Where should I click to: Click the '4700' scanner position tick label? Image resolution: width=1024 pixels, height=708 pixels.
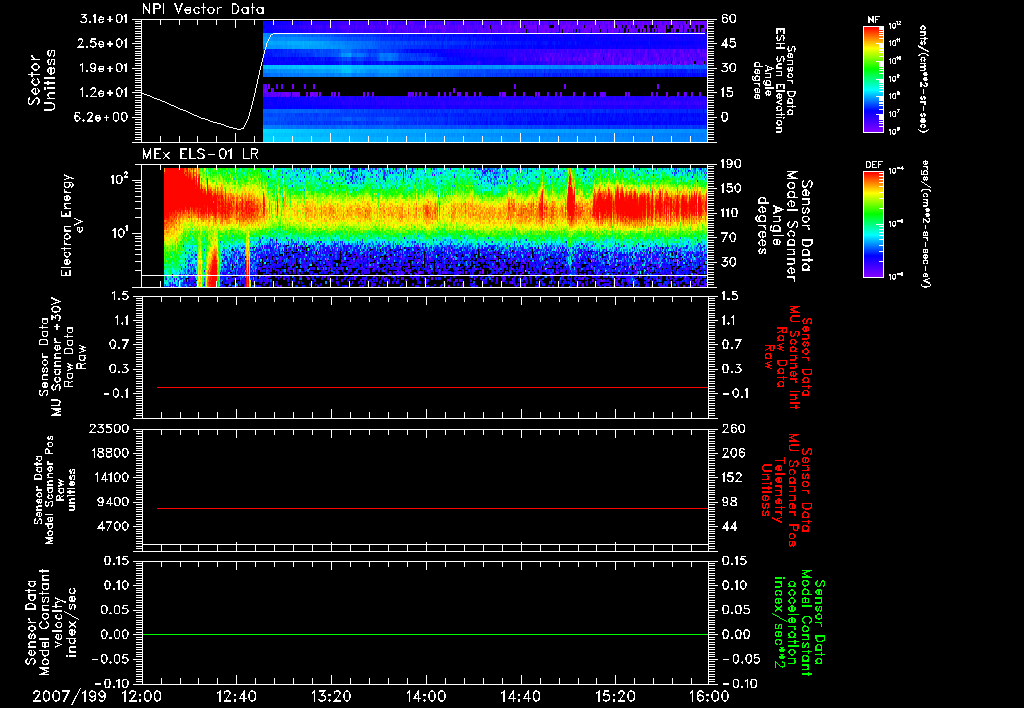[x=114, y=526]
